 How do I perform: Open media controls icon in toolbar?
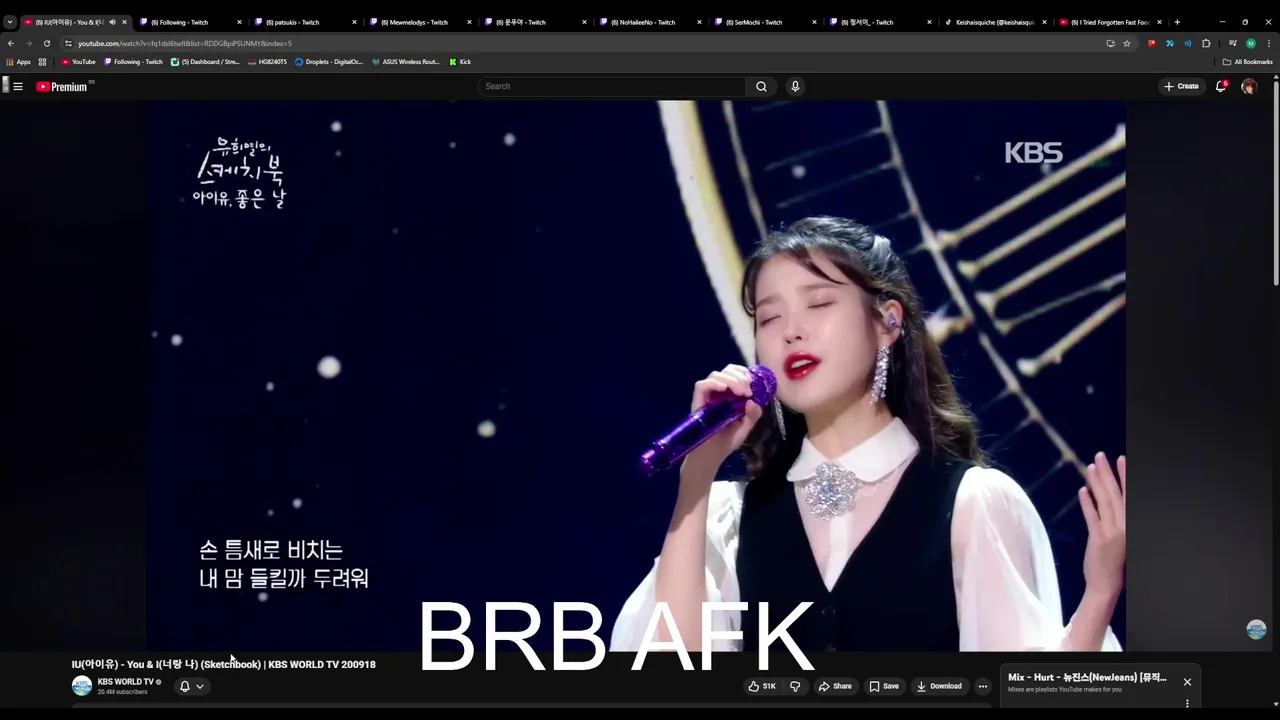coord(1233,43)
